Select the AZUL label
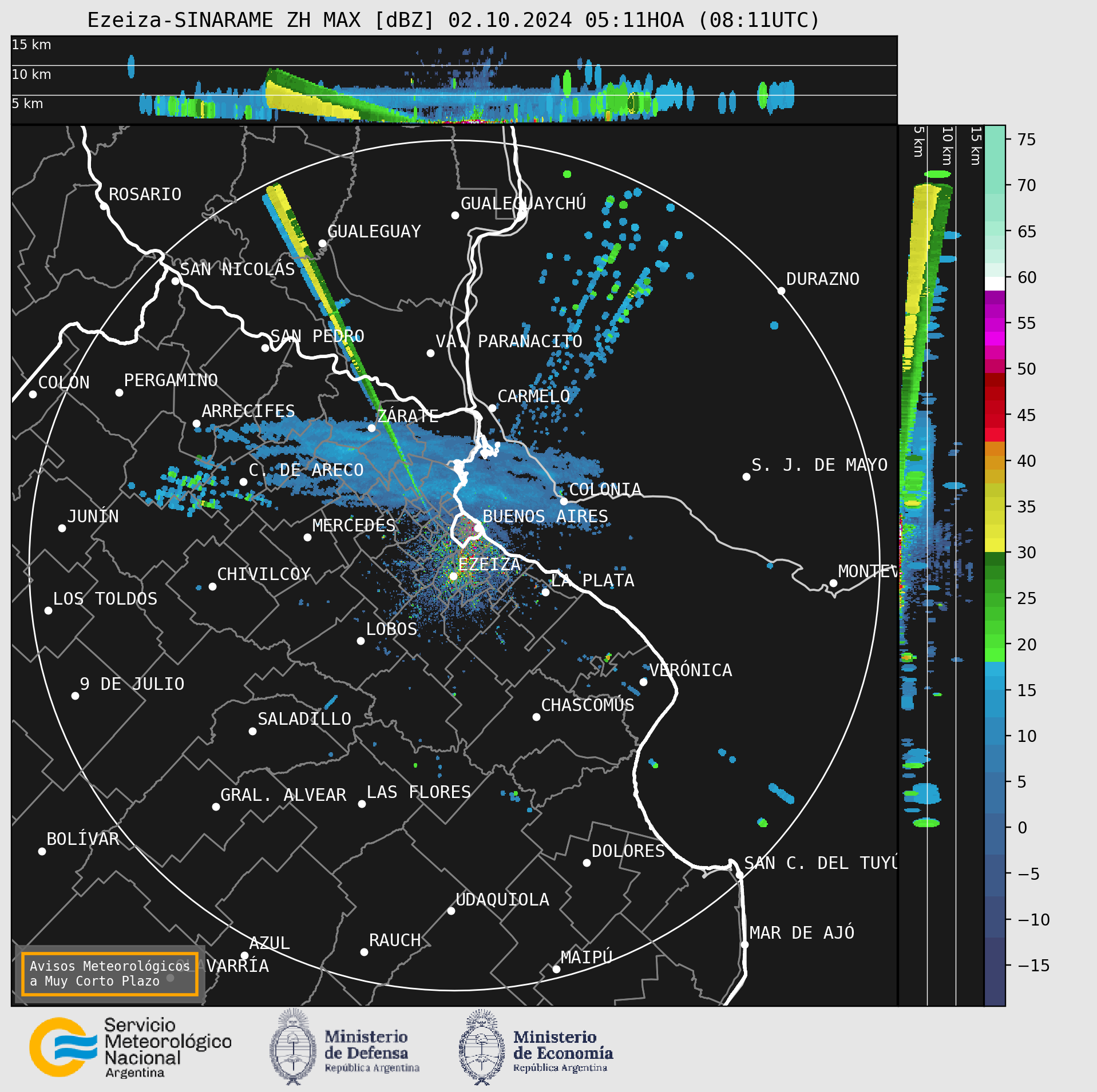Viewport: 1097px width, 1092px height. [x=270, y=943]
